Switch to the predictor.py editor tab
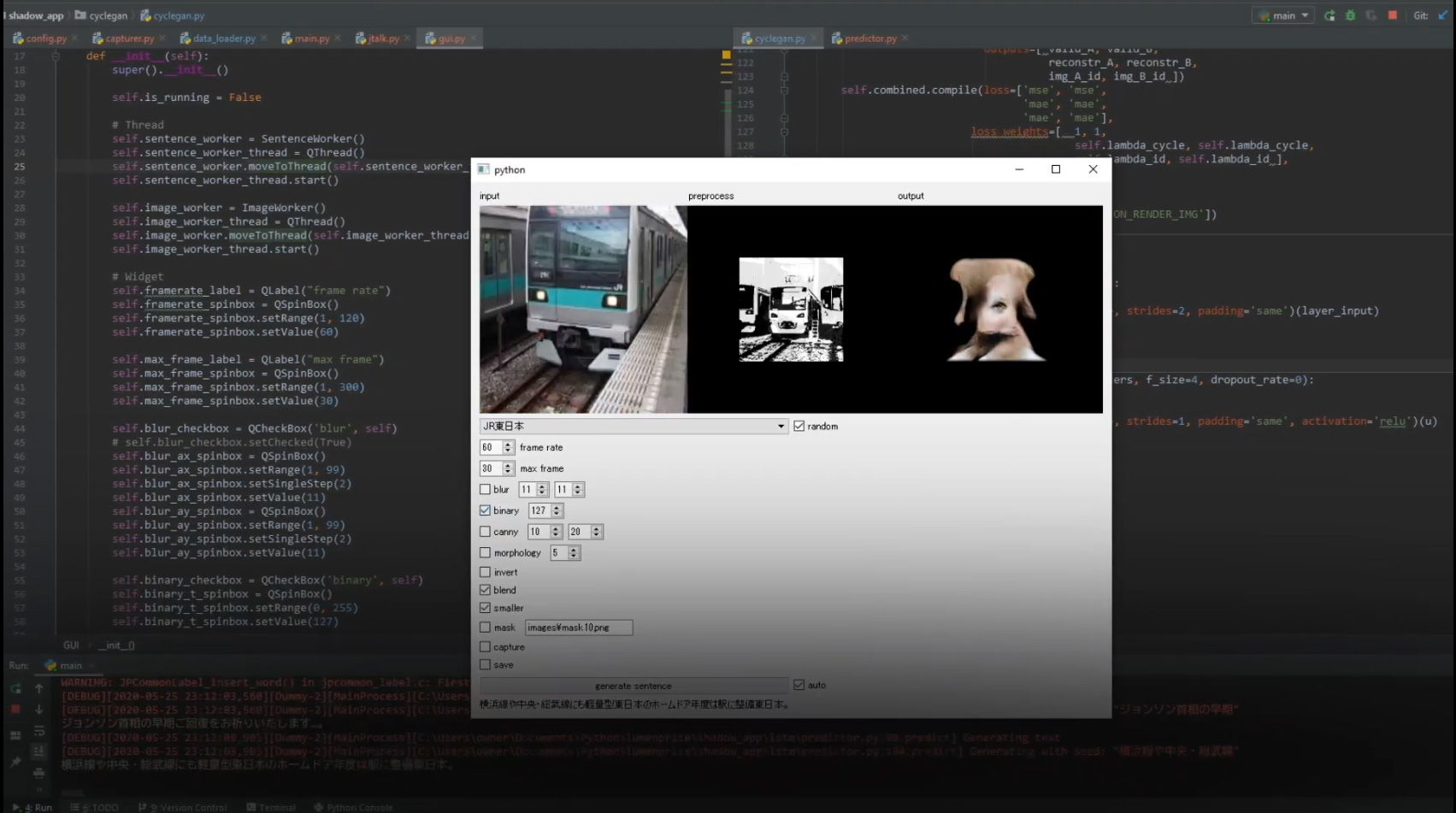Viewport: 1456px width, 813px height. [869, 38]
